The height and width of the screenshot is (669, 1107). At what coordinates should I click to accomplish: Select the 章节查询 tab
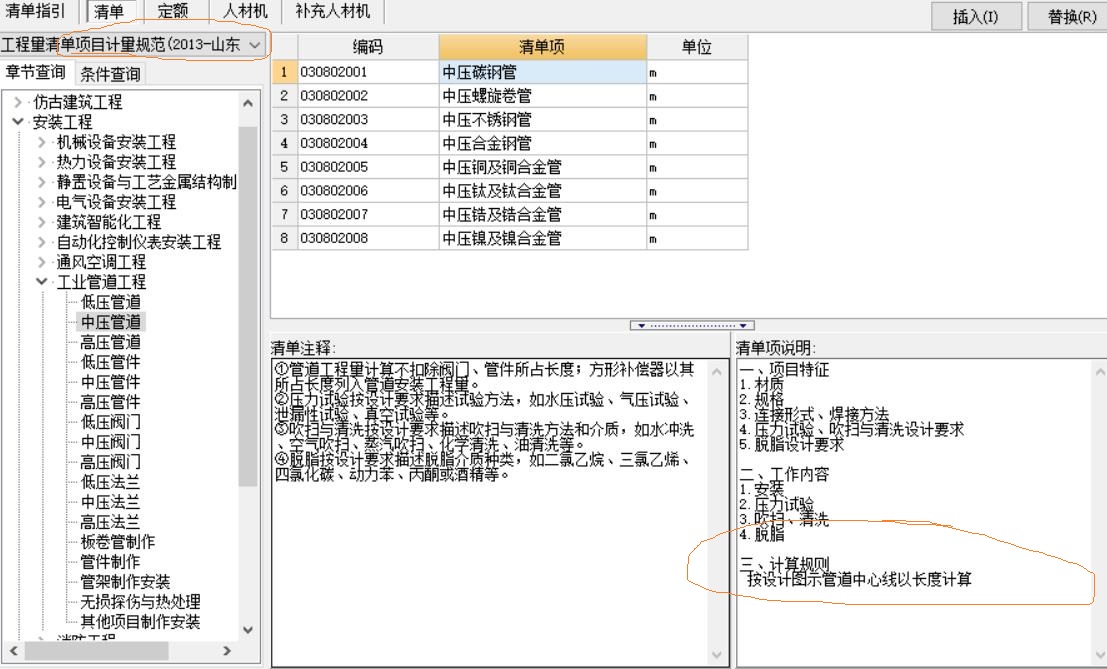coord(35,73)
